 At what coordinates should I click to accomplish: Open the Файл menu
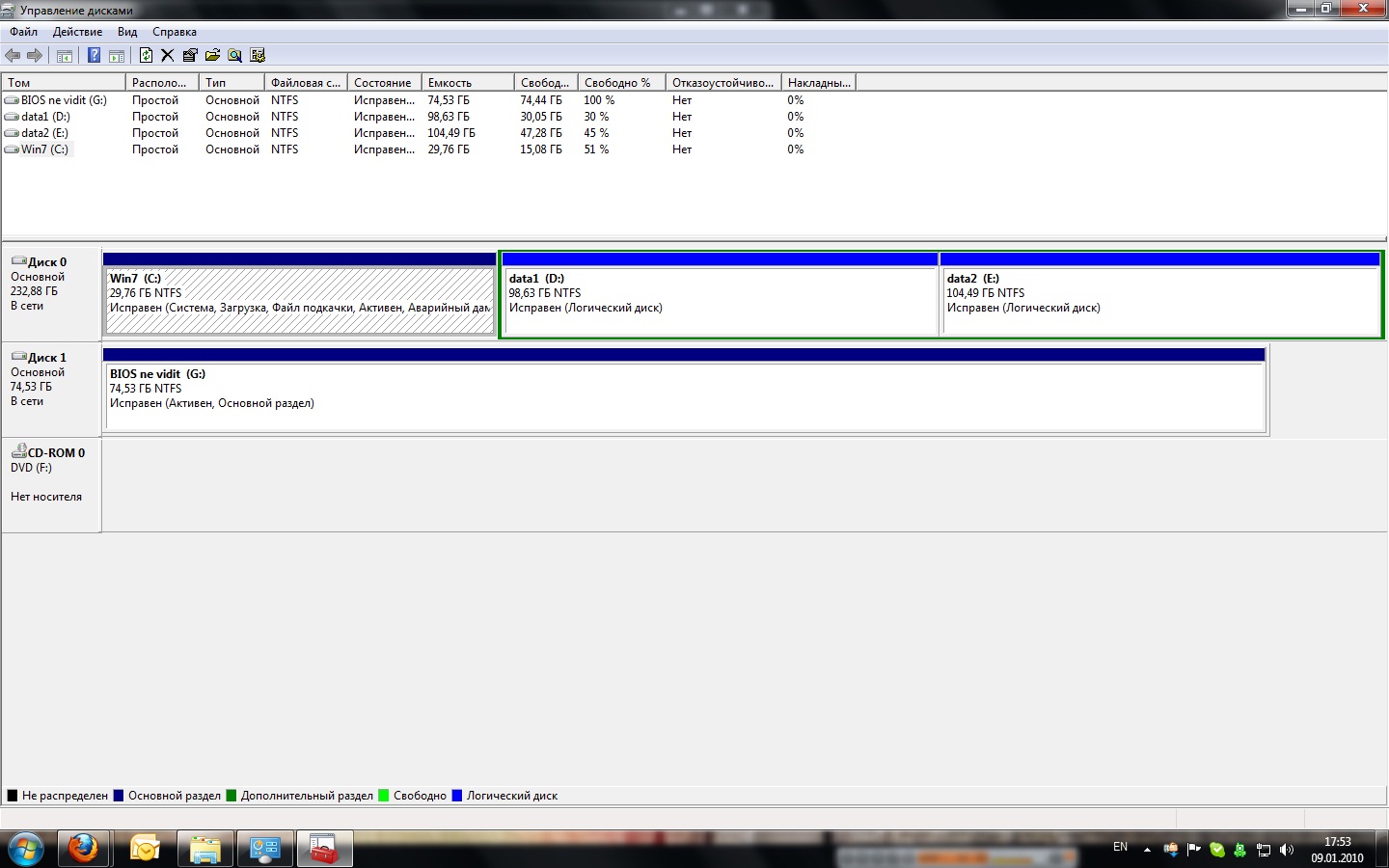(23, 32)
